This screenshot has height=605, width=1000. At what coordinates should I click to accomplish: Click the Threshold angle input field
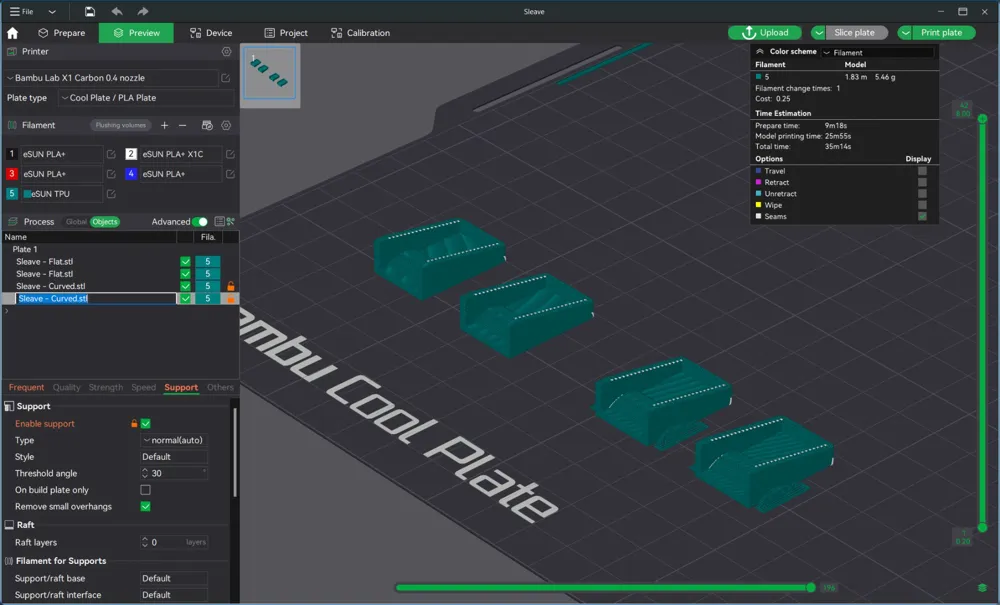[x=174, y=474]
